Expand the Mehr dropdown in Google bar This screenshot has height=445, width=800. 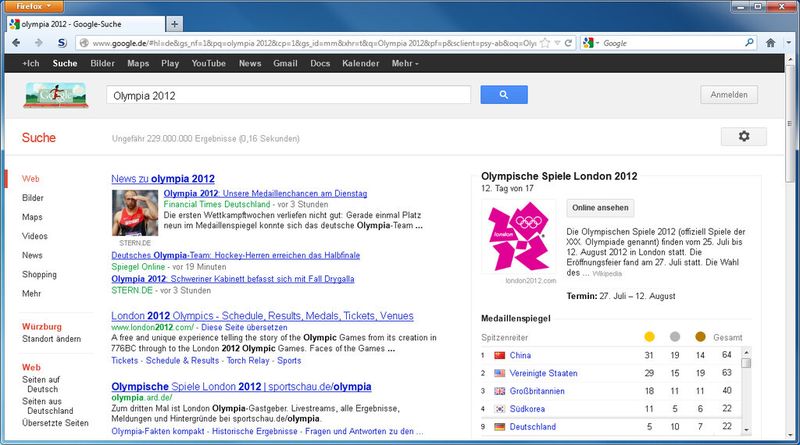point(405,63)
